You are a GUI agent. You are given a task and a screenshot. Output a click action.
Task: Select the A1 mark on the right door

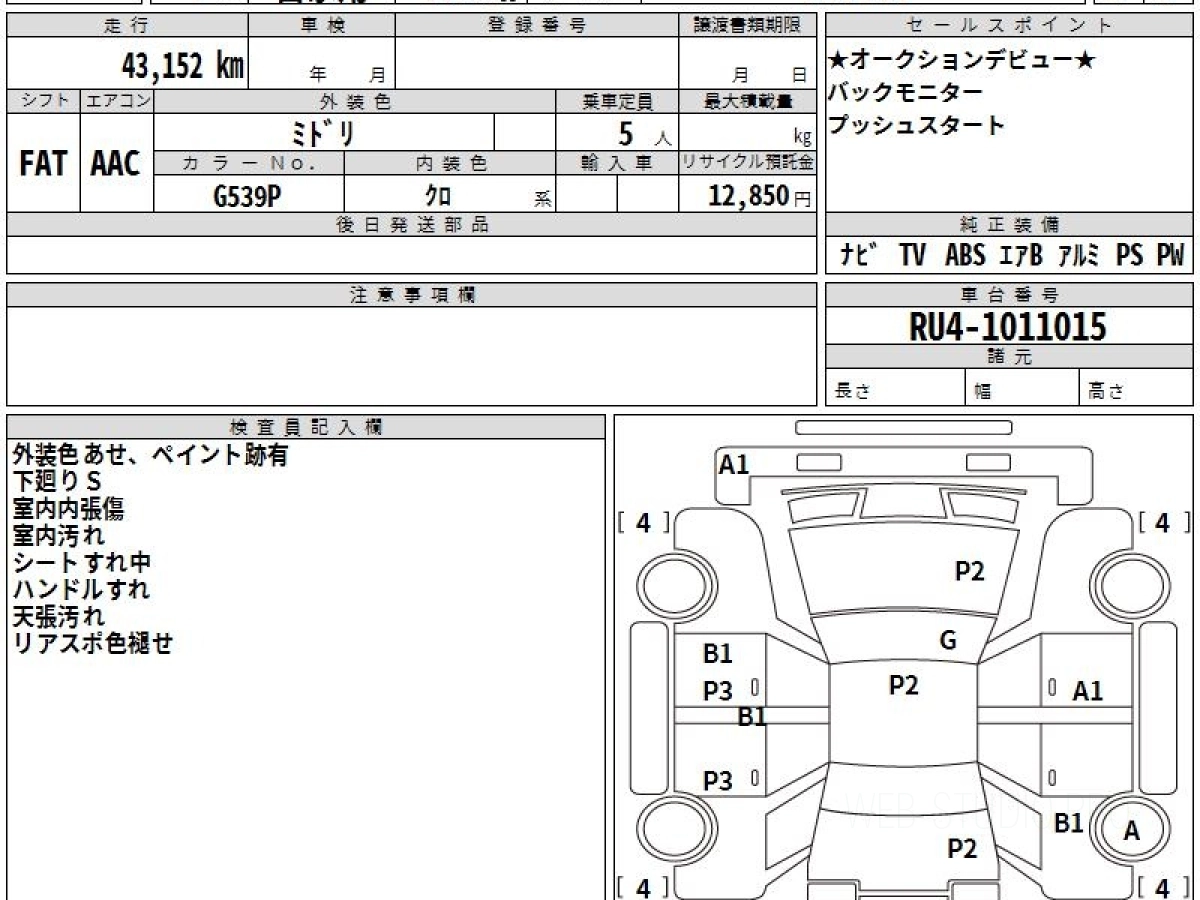(1088, 691)
